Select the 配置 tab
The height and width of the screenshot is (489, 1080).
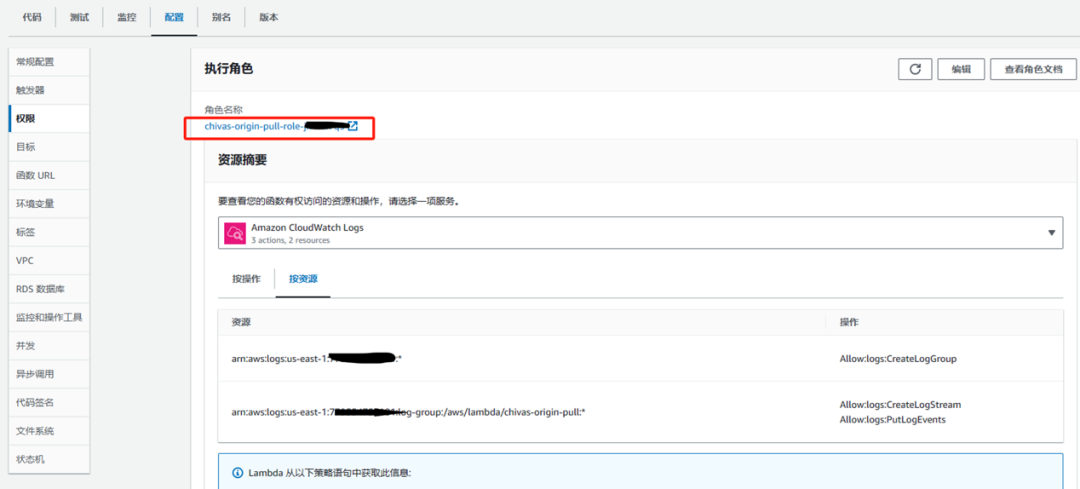click(x=174, y=17)
